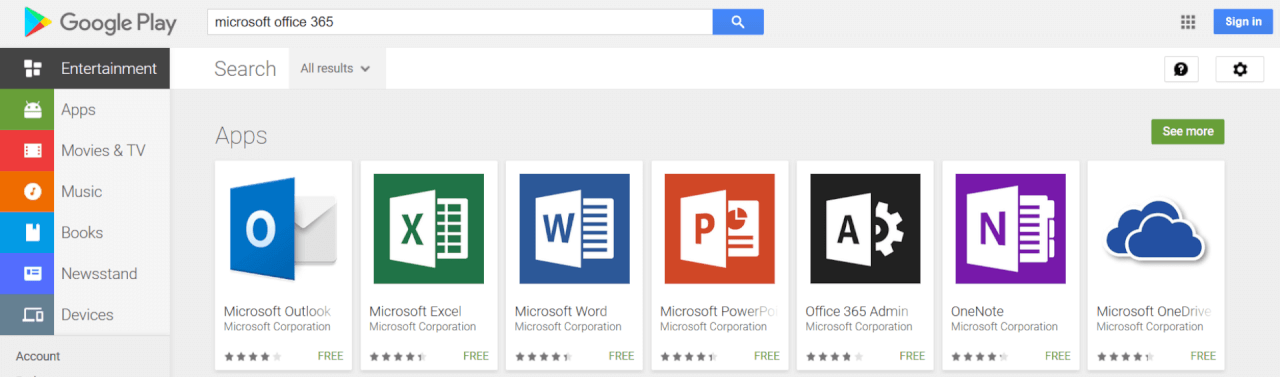Image resolution: width=1280 pixels, height=377 pixels.
Task: Select the Entertainment menu label
Action: click(109, 69)
